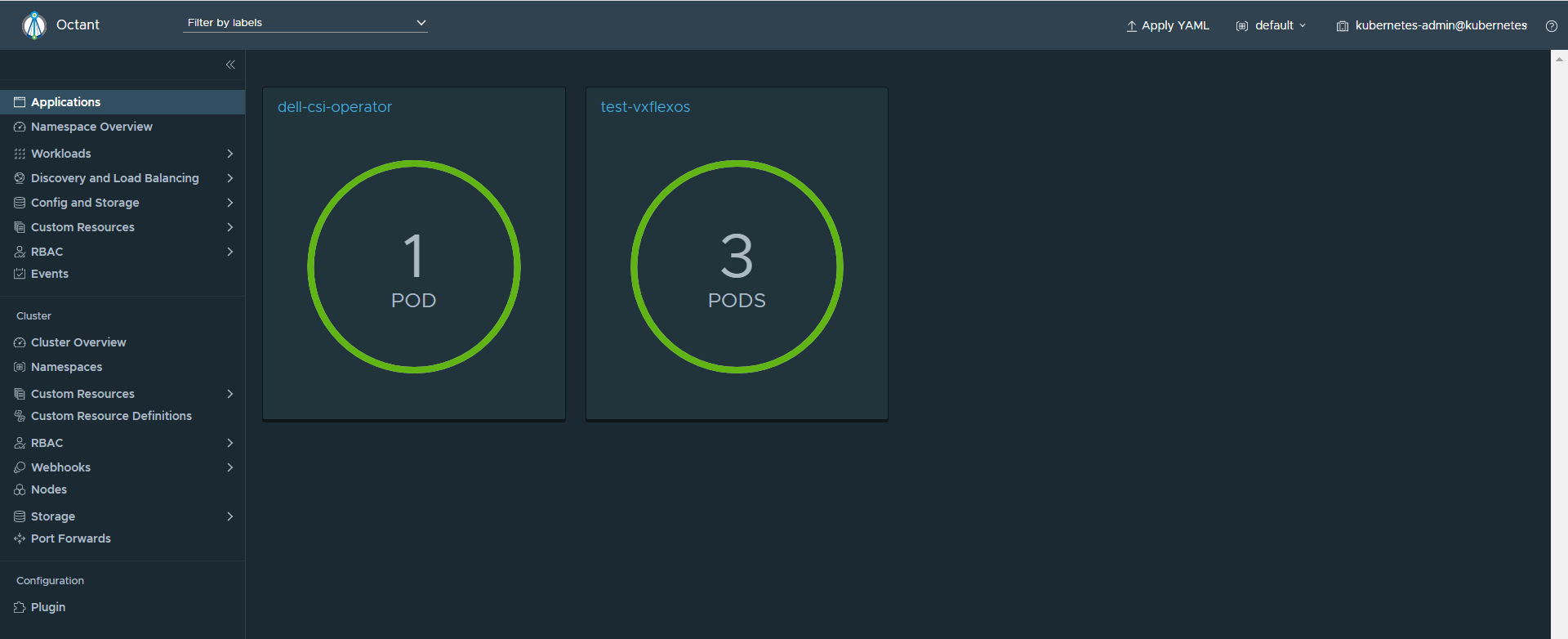
Task: Open the dell-csi-operator application link
Action: pos(335,107)
